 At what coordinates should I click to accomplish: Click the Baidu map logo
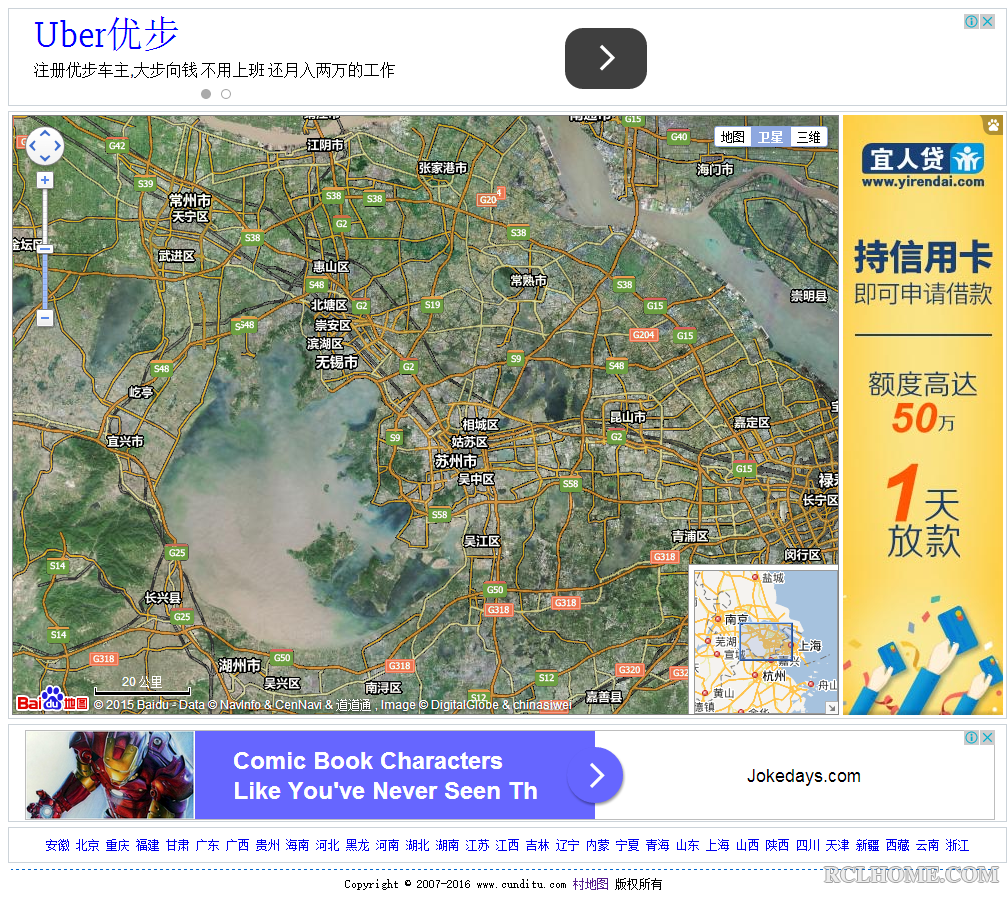[52, 700]
